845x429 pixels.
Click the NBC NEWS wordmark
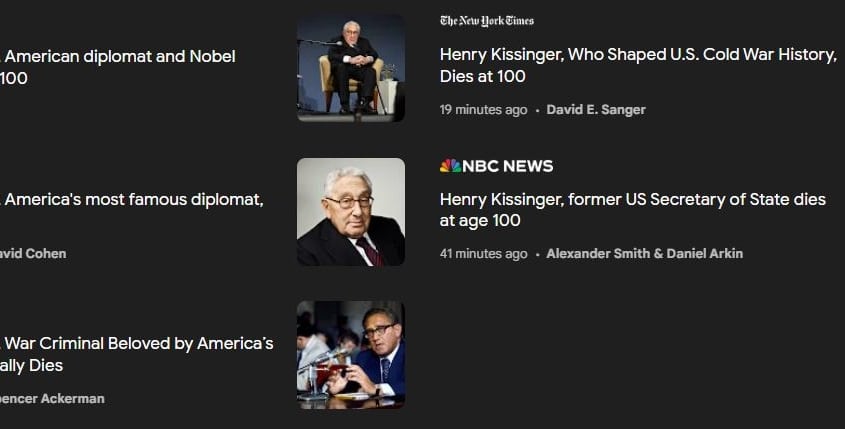coord(508,166)
